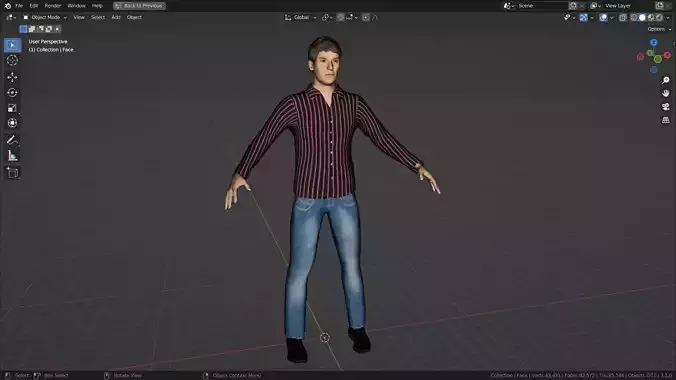Open the viewport Object menu
This screenshot has width=676, height=380.
tap(134, 17)
